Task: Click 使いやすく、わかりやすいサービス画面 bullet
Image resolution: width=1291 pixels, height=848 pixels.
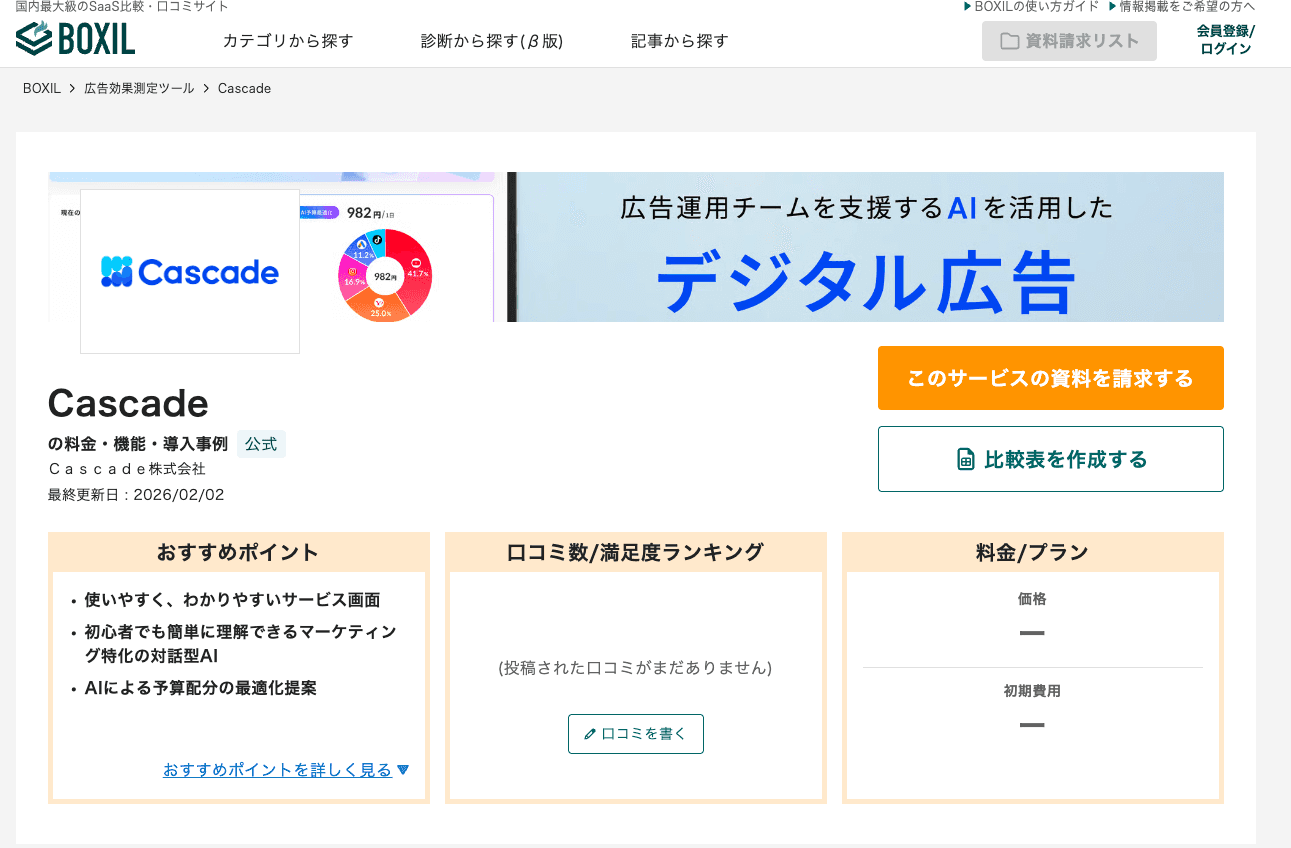Action: [232, 600]
